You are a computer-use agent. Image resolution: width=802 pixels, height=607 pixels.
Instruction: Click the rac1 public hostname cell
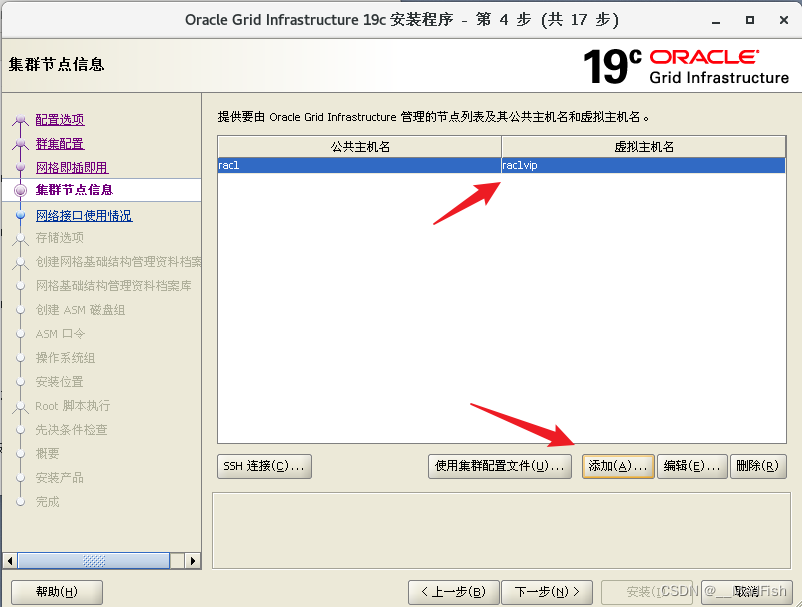point(359,165)
